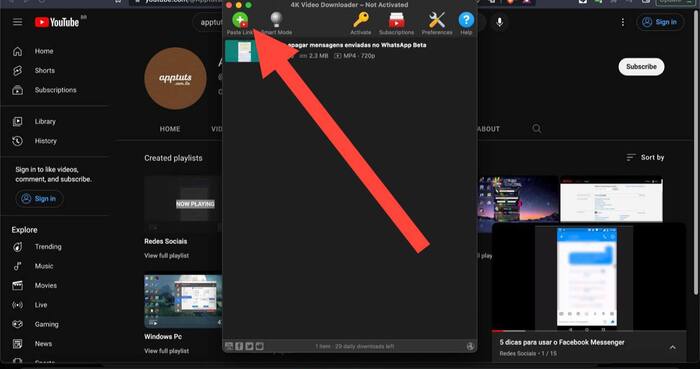Click the apptuts channel avatar
The height and width of the screenshot is (369, 700).
[x=175, y=79]
